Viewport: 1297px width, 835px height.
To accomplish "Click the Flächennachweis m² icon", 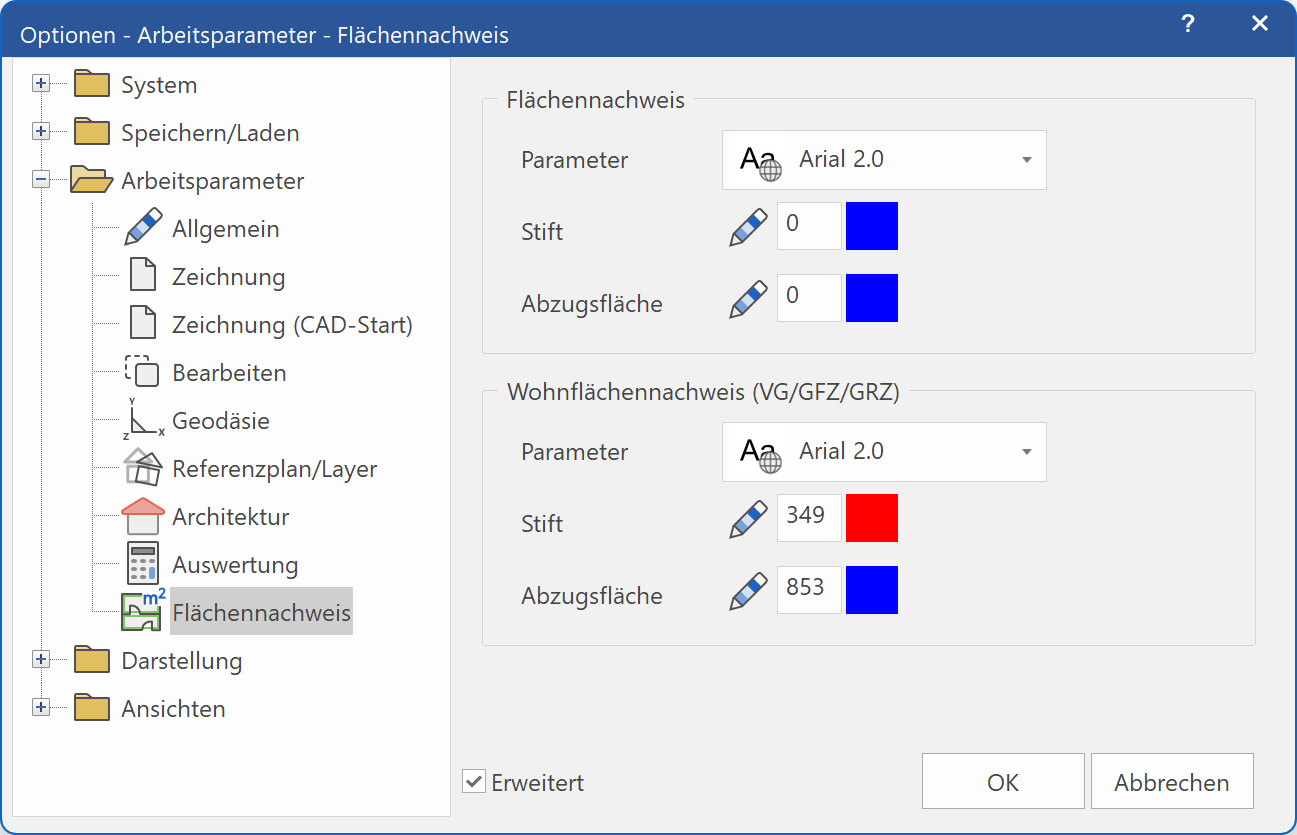I will (x=143, y=611).
